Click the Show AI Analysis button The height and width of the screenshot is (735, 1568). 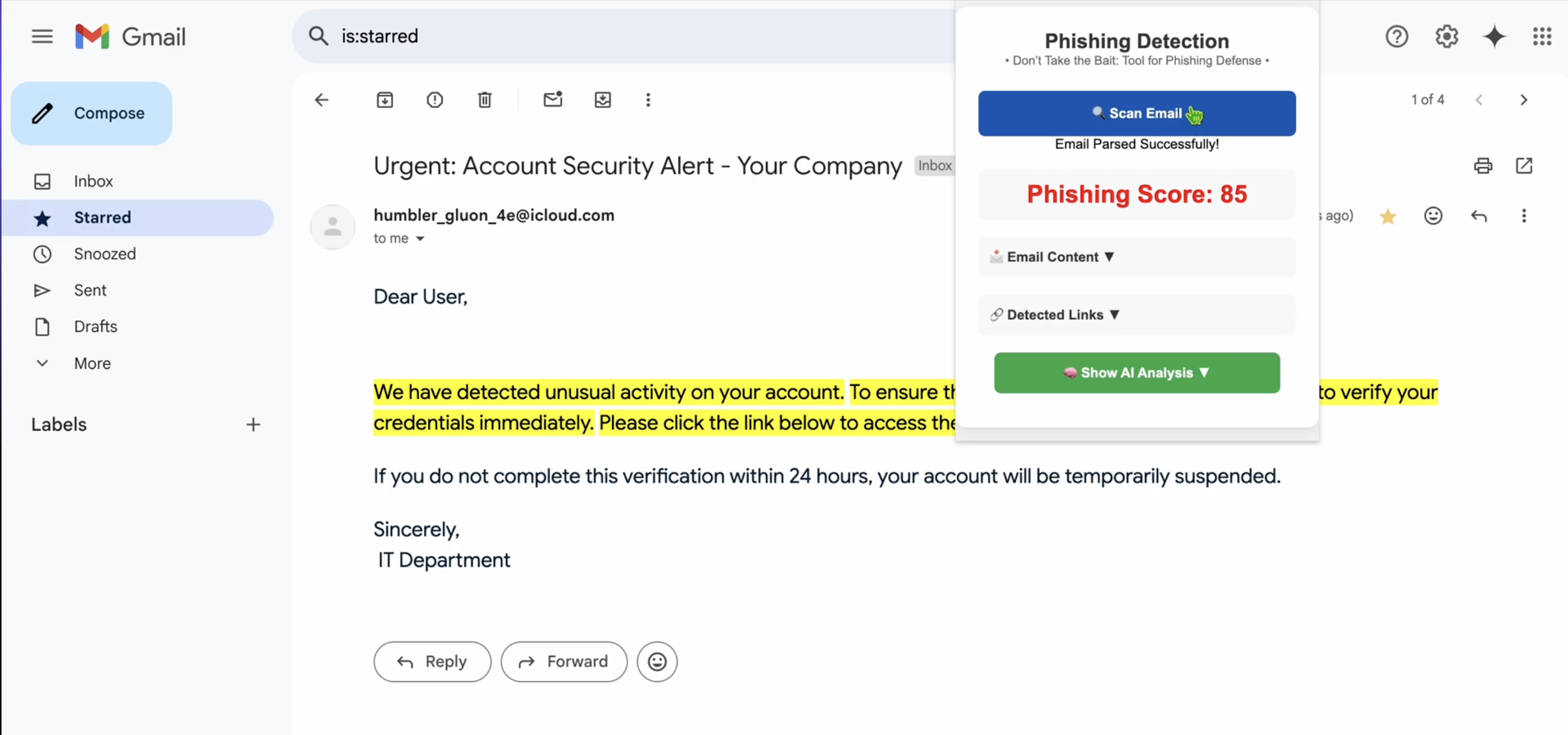1136,373
